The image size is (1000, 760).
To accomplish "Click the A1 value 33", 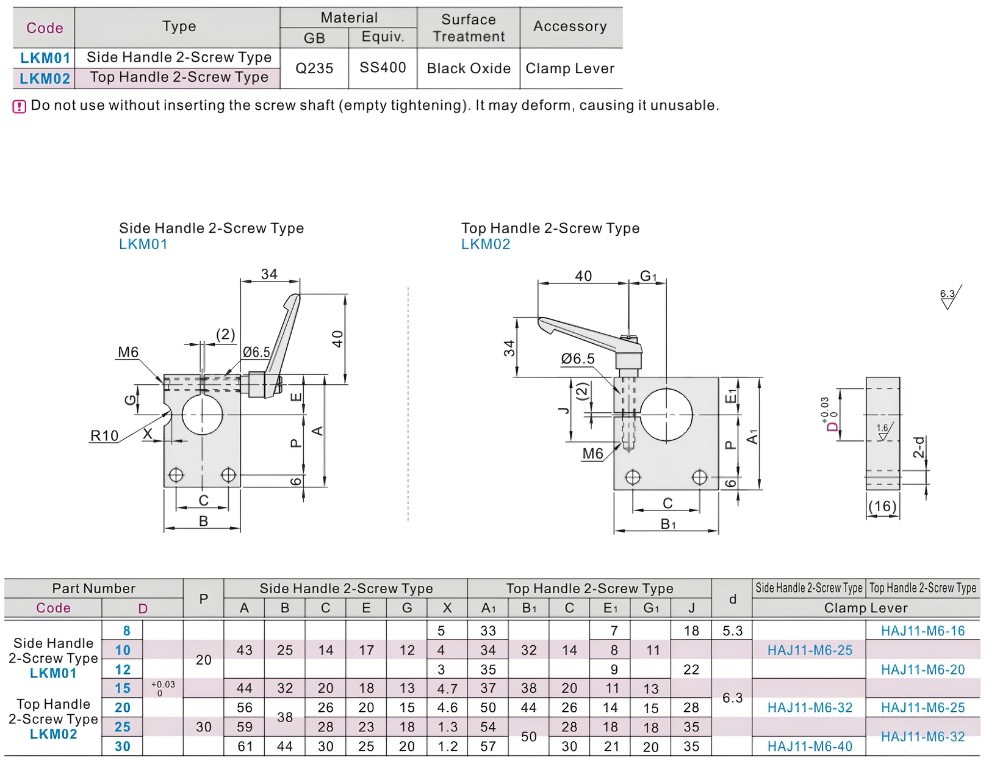I will (x=488, y=631).
